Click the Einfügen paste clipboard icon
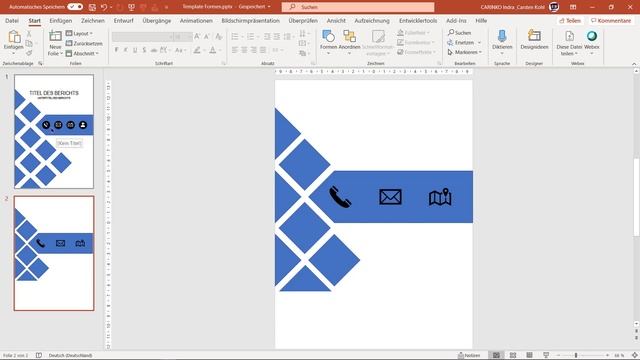The height and width of the screenshot is (360, 640). [x=14, y=37]
